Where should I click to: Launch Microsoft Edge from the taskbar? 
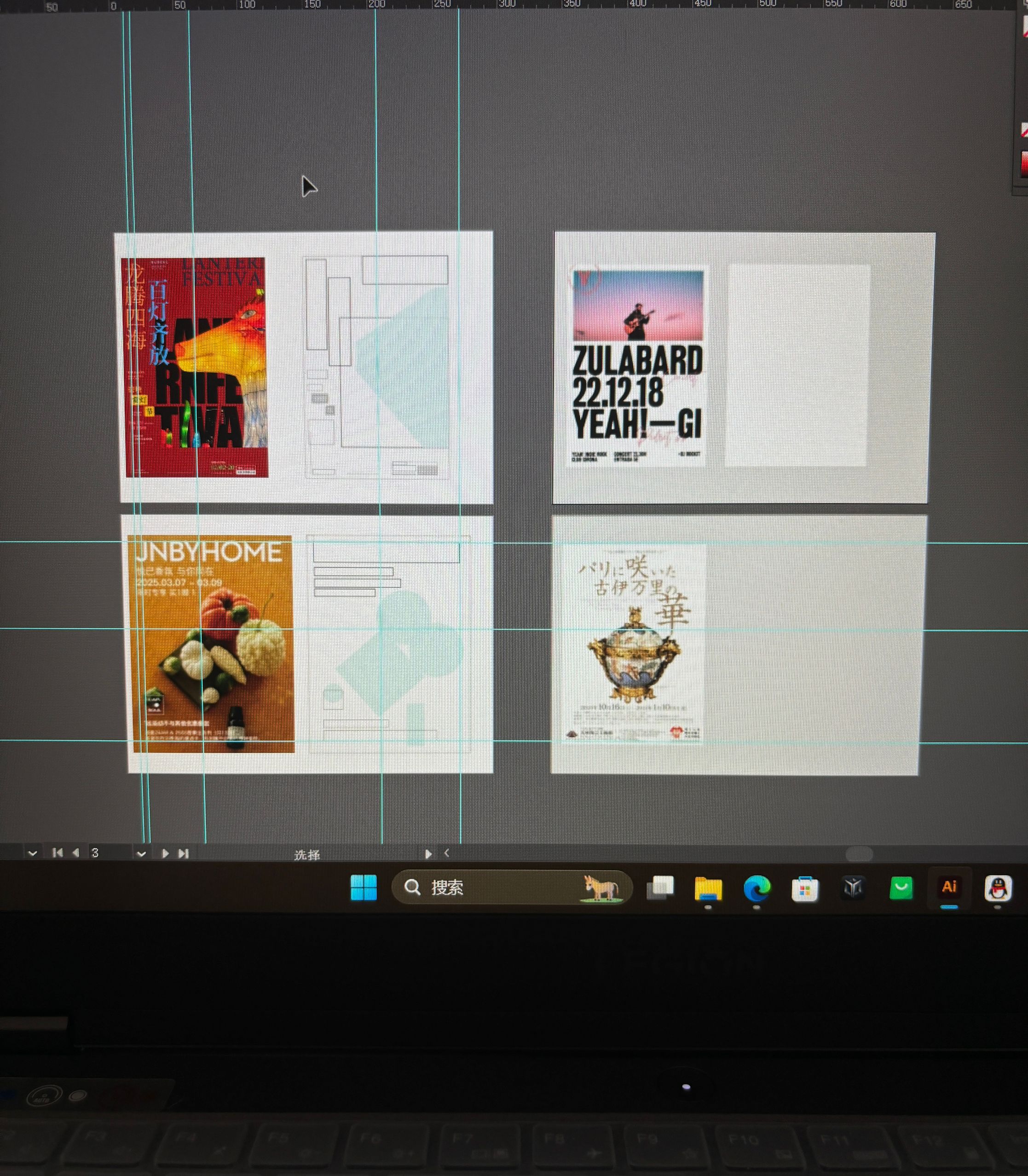757,888
